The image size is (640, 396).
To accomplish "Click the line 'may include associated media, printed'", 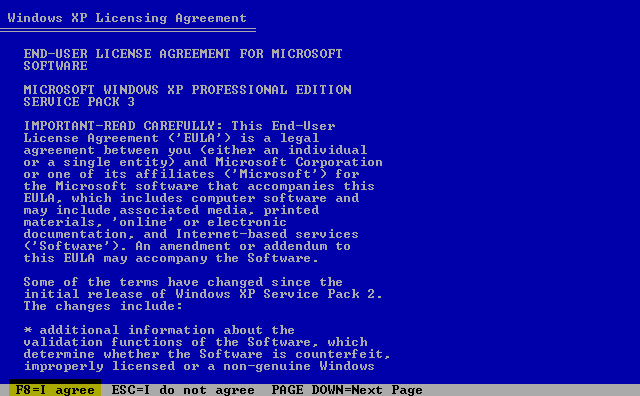I will [x=171, y=210].
